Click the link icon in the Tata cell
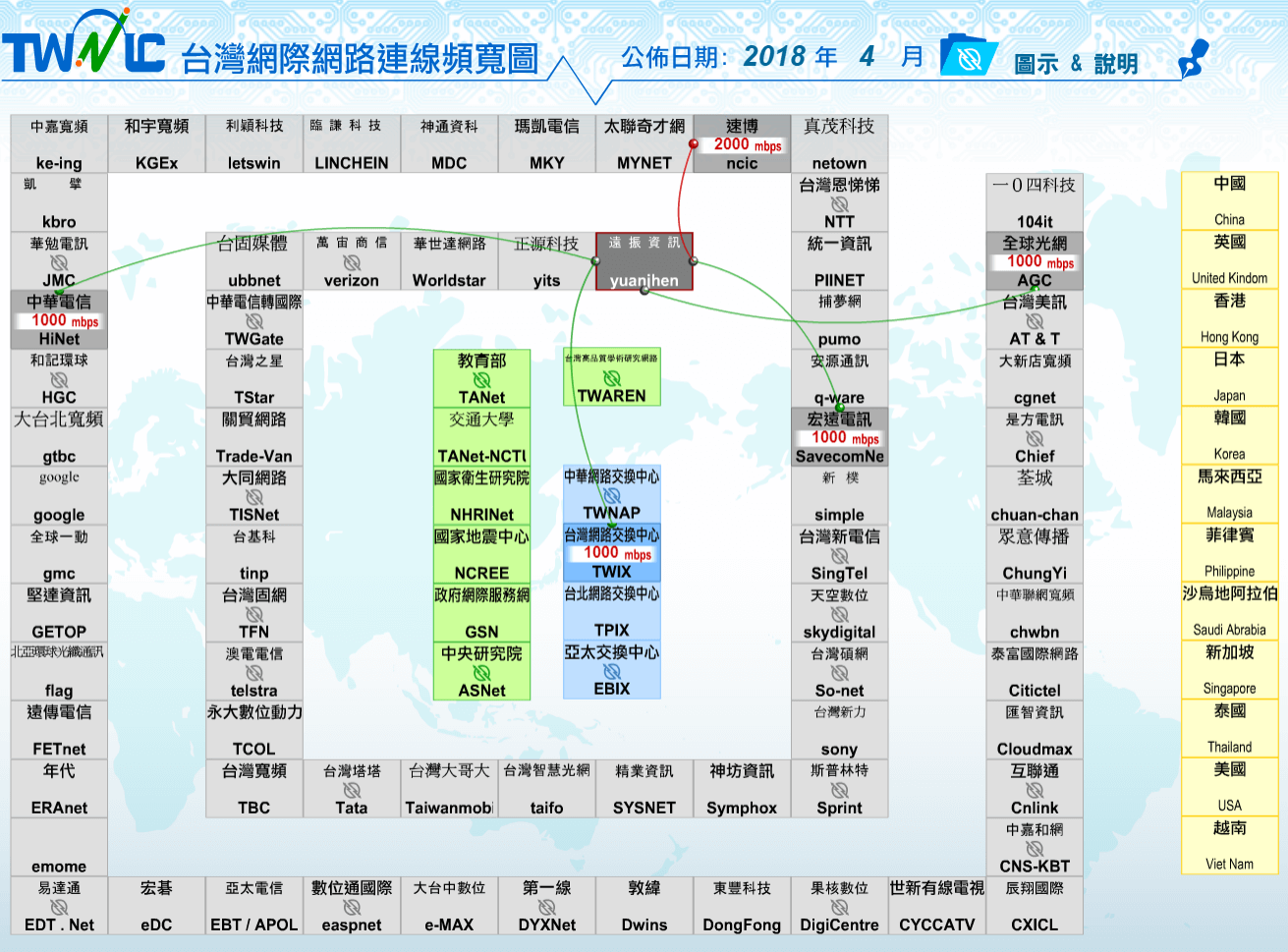The height and width of the screenshot is (952, 1288). tap(352, 790)
